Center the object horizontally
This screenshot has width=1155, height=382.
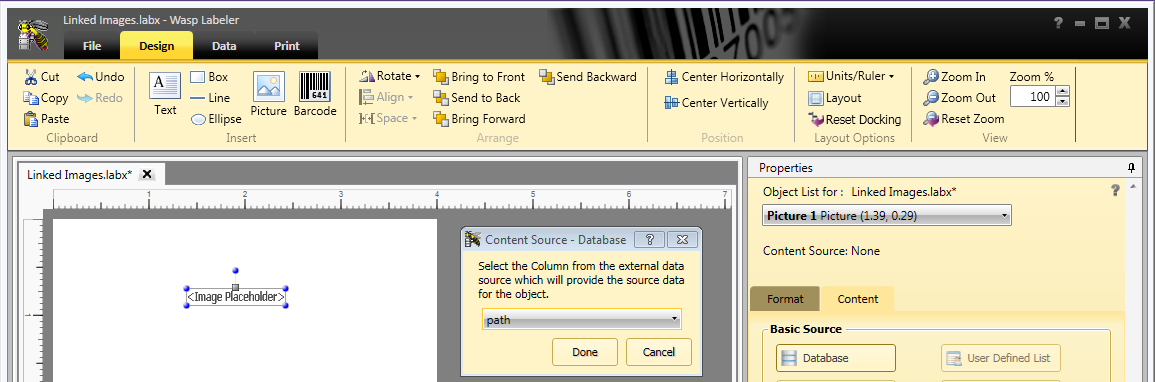point(724,77)
